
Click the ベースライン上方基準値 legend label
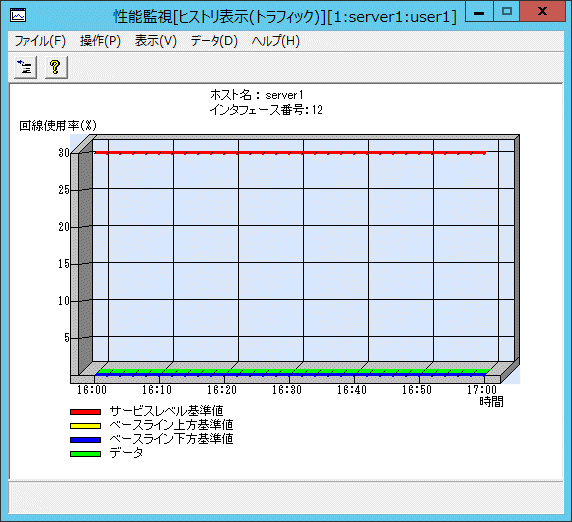171,425
